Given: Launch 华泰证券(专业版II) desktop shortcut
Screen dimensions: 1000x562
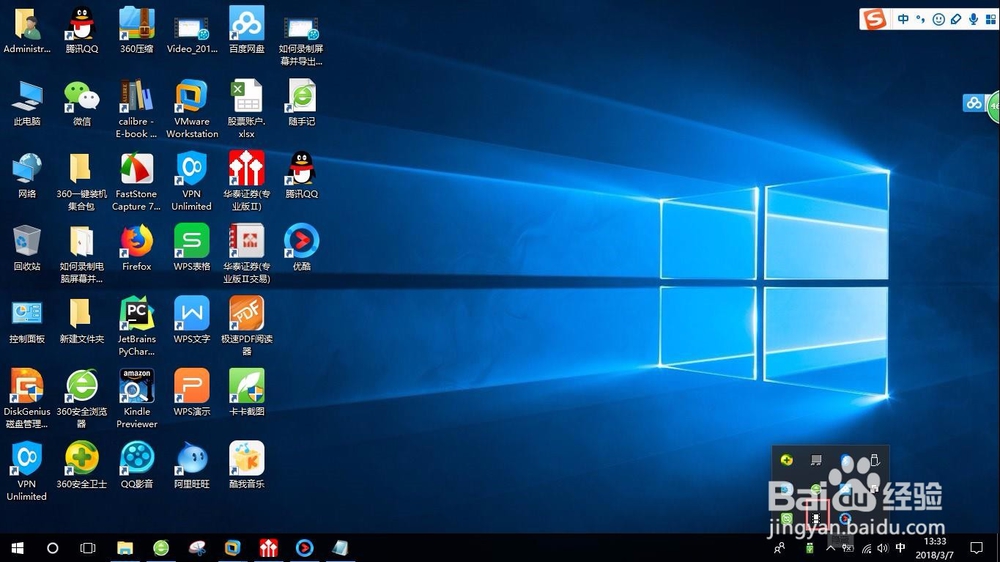Looking at the screenshot, I should click(x=247, y=182).
